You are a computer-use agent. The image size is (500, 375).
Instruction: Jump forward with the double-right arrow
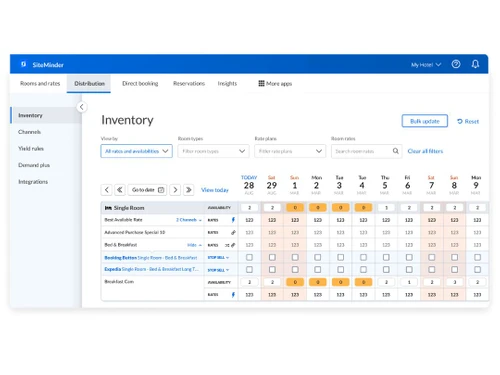click(188, 190)
